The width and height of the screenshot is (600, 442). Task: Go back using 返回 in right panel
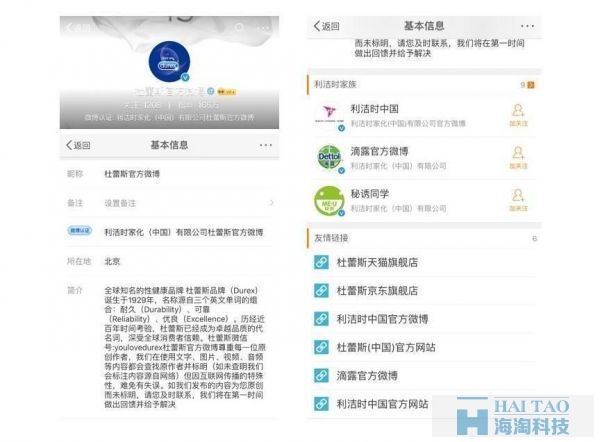click(326, 26)
